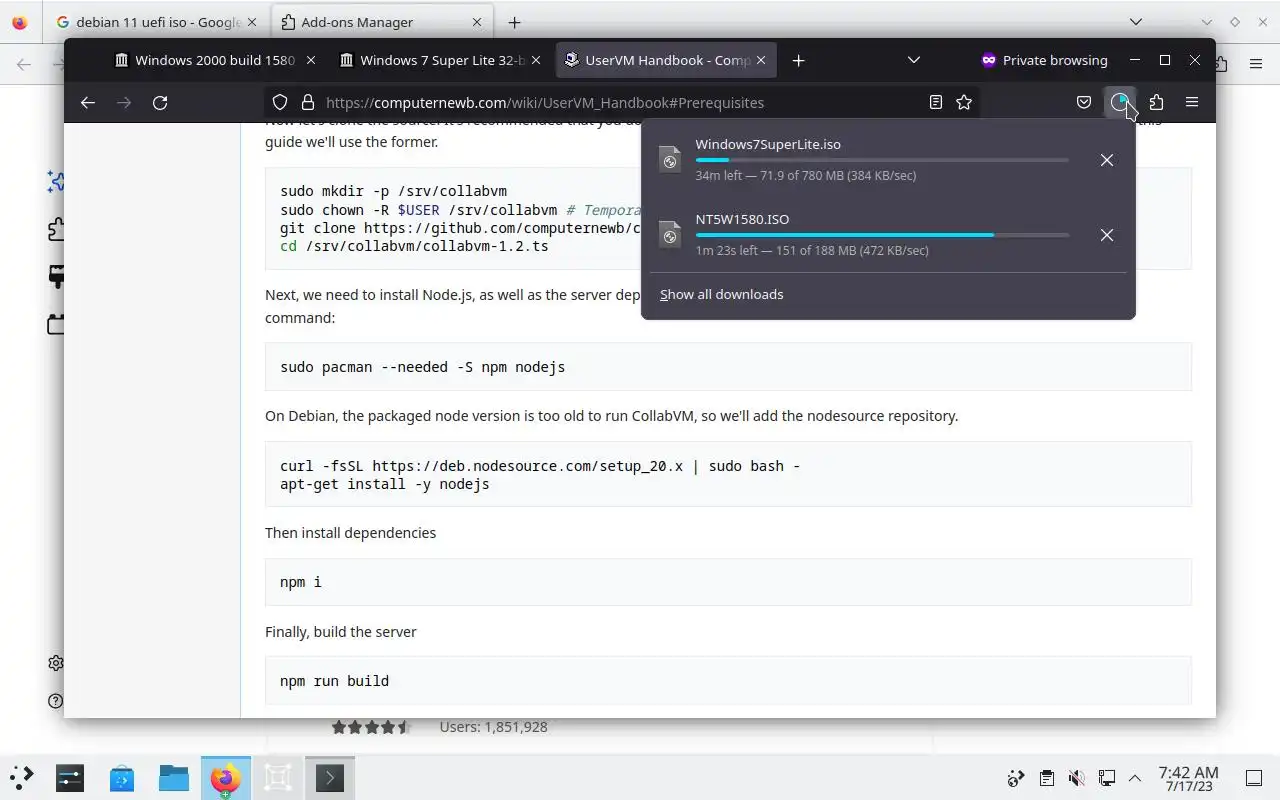Viewport: 1280px width, 800px height.
Task: Click show desktop button
Action: pos(1254,778)
